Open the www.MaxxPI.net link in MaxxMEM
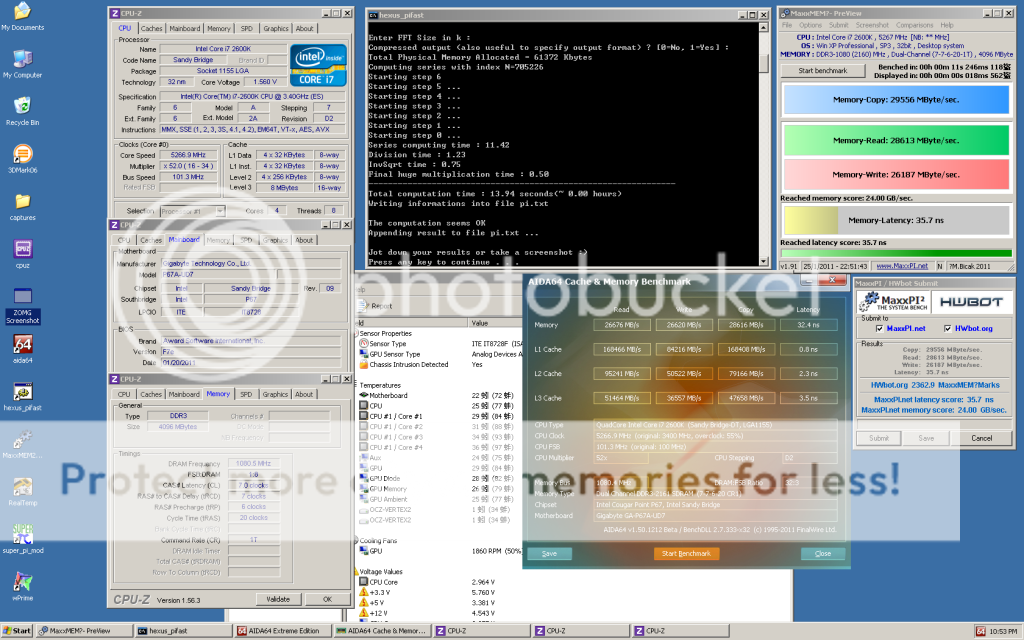 902,266
